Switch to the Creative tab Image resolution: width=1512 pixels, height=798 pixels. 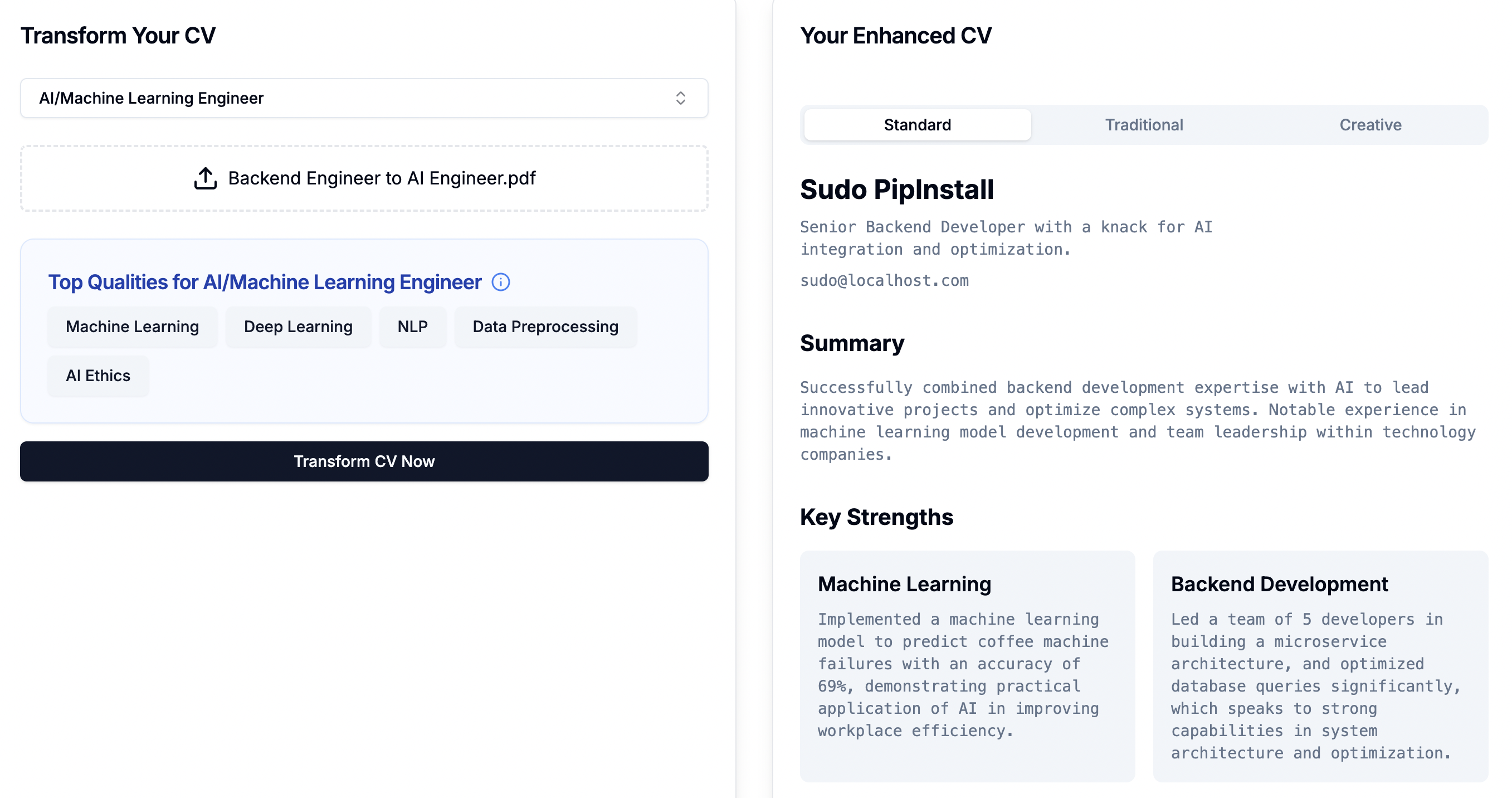pos(1370,125)
